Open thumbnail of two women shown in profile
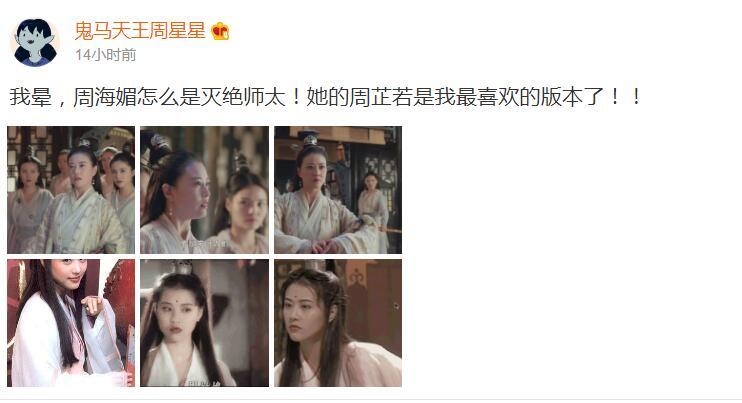Screen dimensions: 742x403 pyautogui.click(x=204, y=190)
